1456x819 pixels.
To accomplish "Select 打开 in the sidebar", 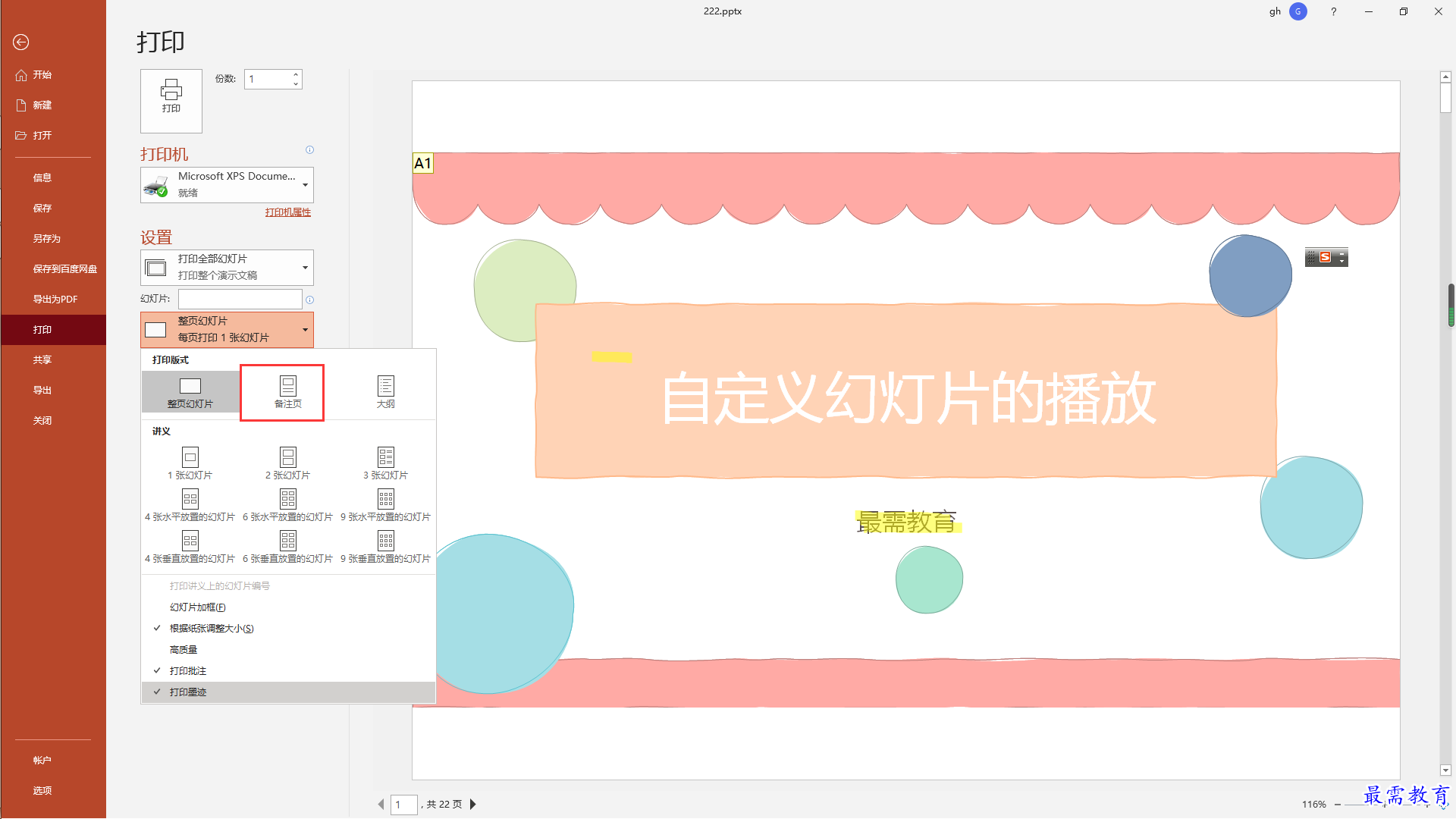I will tap(42, 136).
